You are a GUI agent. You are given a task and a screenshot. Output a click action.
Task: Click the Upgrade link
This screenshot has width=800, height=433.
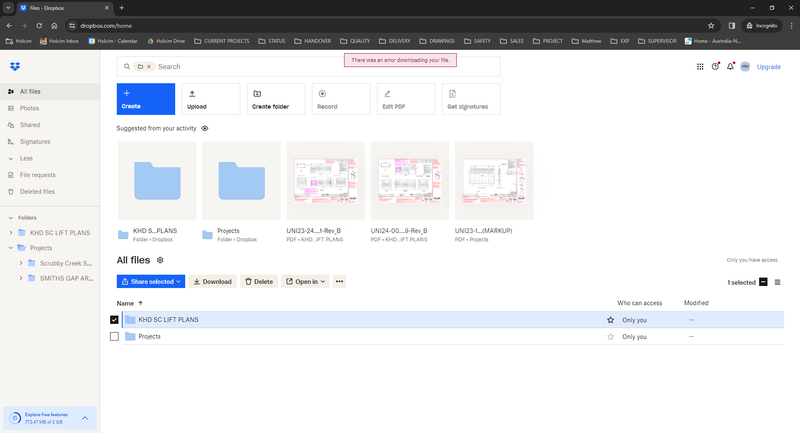[x=769, y=67]
